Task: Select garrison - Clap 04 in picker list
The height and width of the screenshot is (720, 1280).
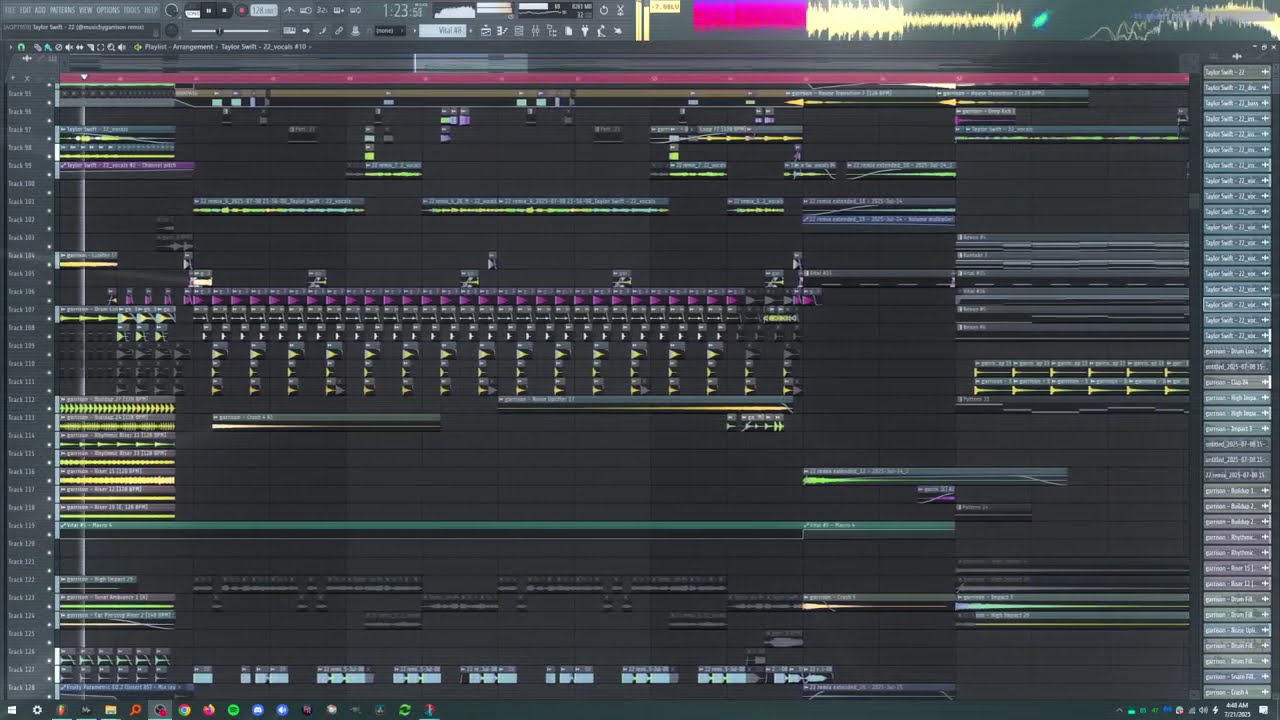Action: [1236, 382]
